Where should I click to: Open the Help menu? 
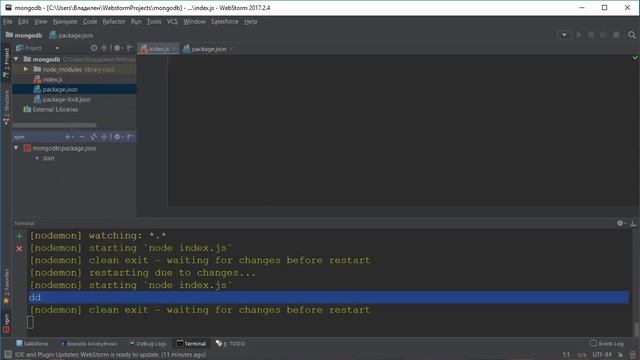pyautogui.click(x=251, y=22)
